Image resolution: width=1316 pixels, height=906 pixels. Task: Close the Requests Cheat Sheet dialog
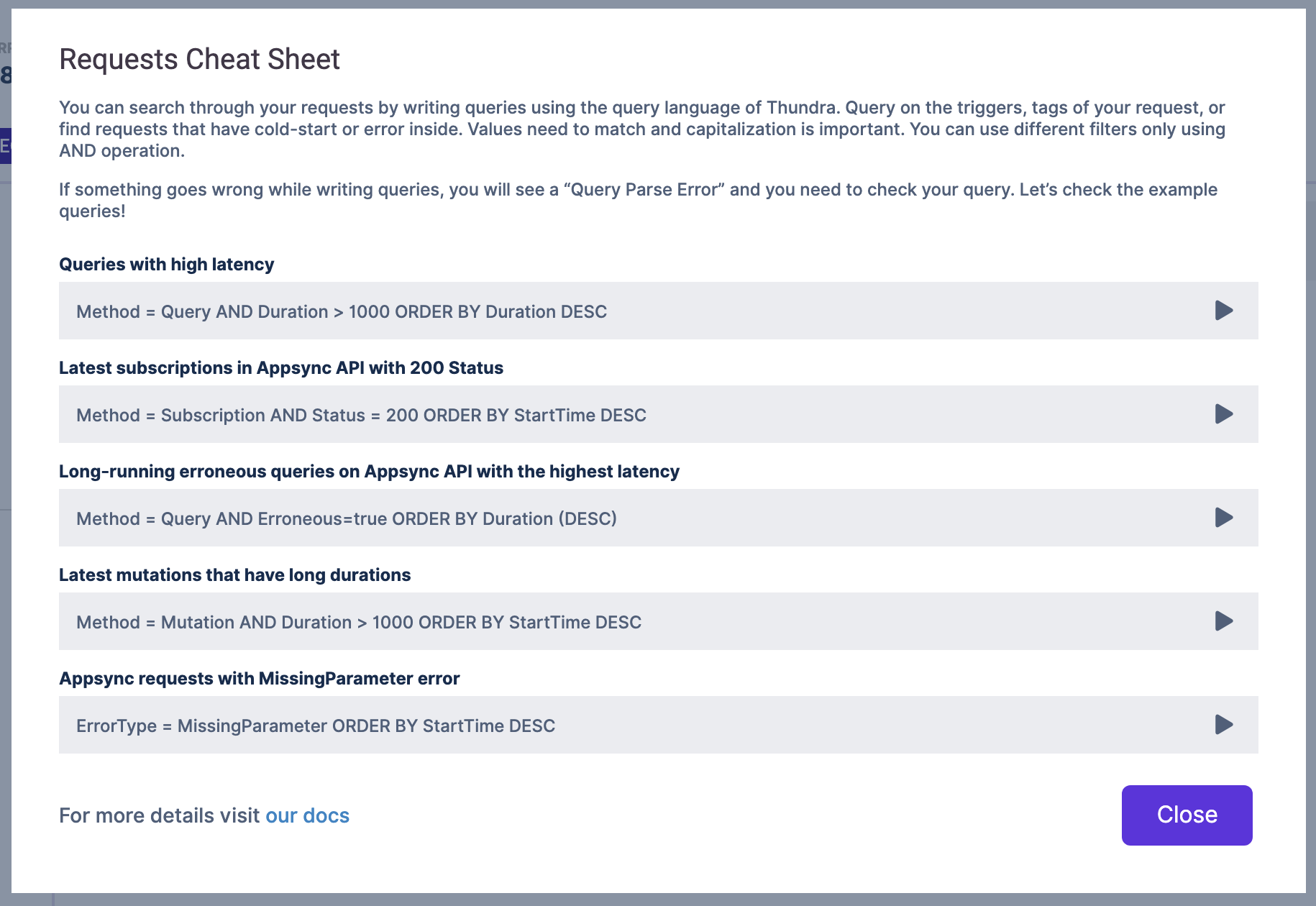coord(1187,815)
